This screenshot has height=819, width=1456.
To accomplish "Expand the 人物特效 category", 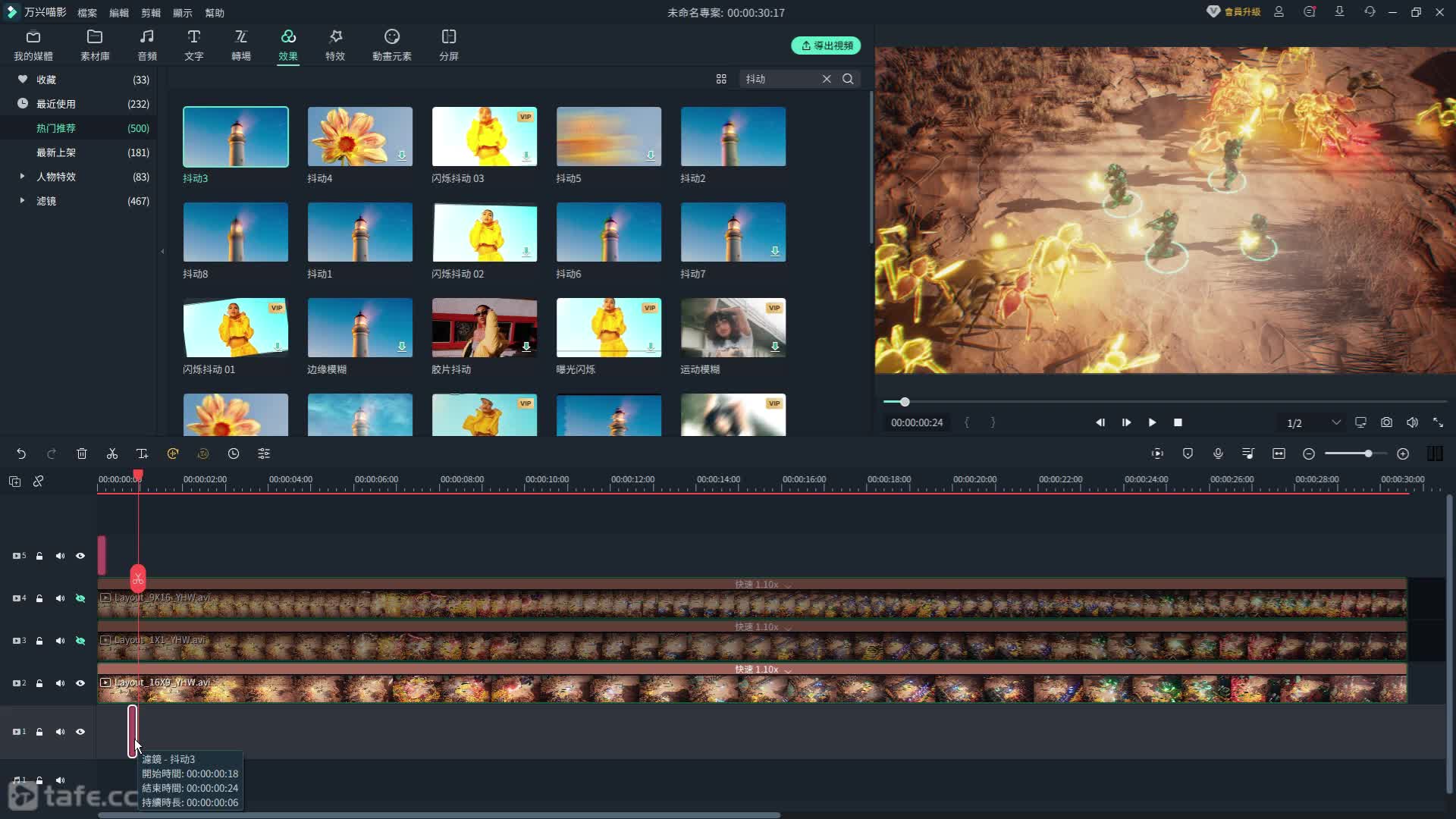I will click(22, 176).
